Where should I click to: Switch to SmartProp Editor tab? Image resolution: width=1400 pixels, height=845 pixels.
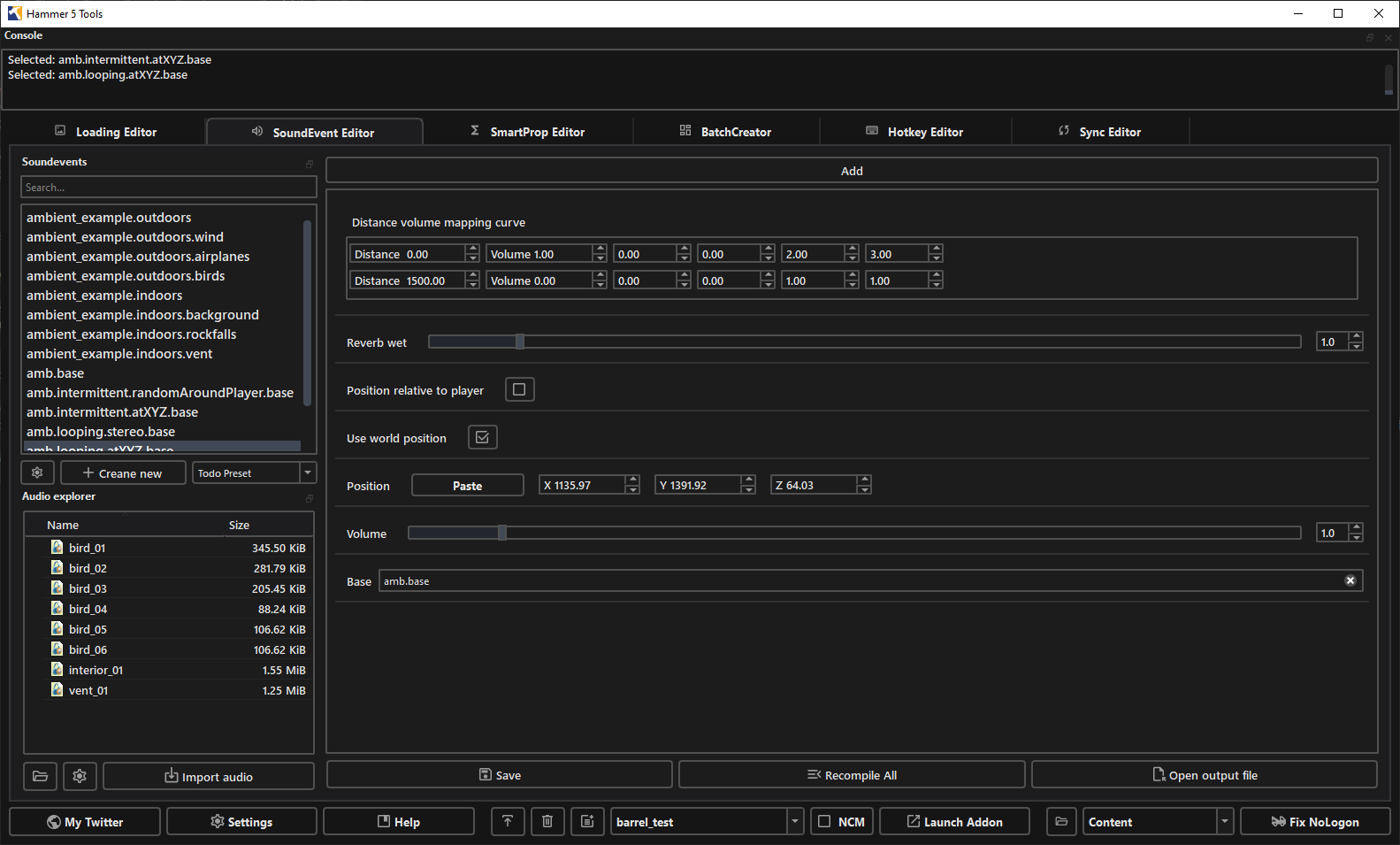[528, 132]
